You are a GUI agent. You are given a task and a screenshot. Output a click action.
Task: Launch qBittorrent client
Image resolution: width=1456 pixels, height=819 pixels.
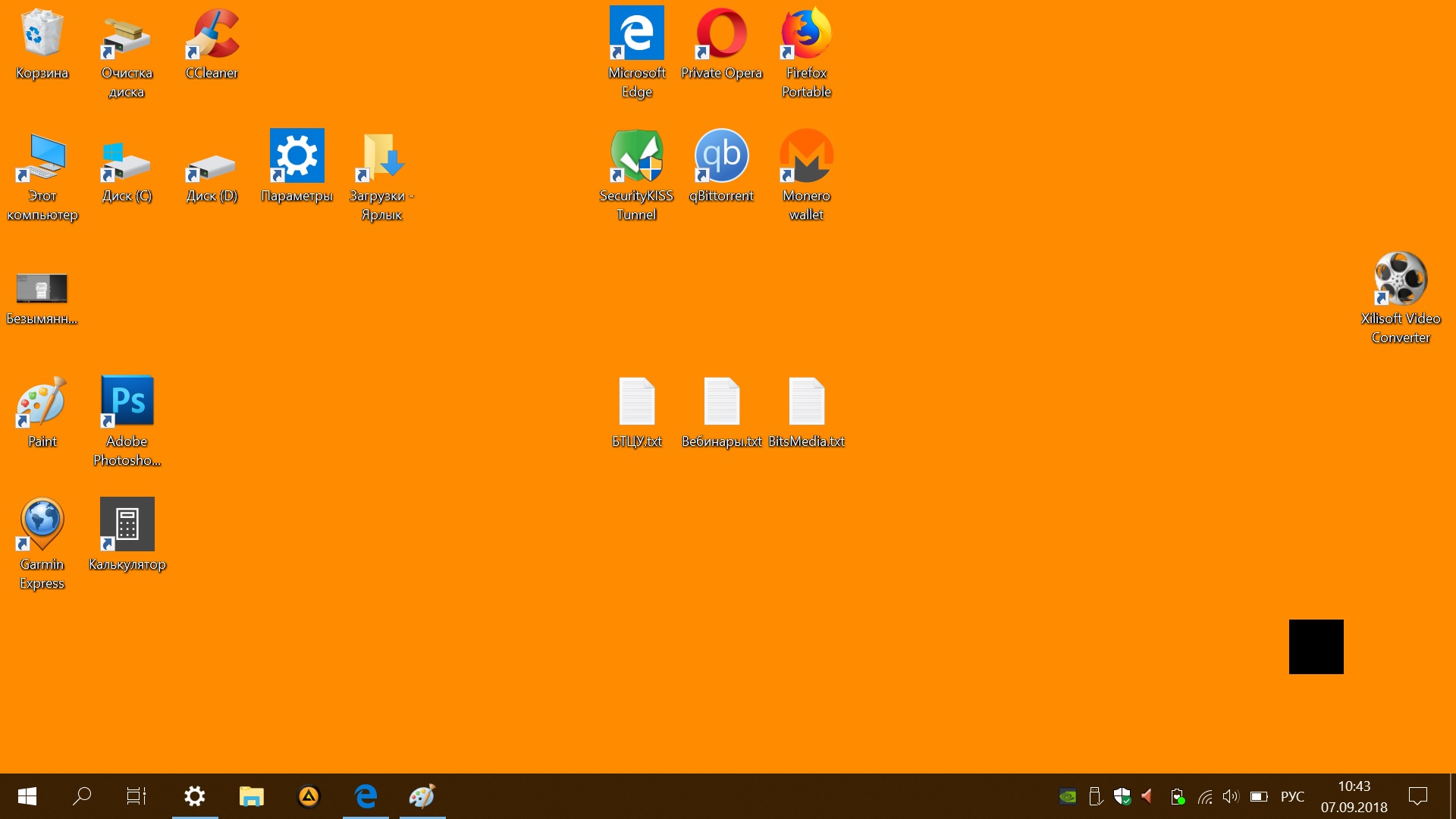(x=721, y=155)
